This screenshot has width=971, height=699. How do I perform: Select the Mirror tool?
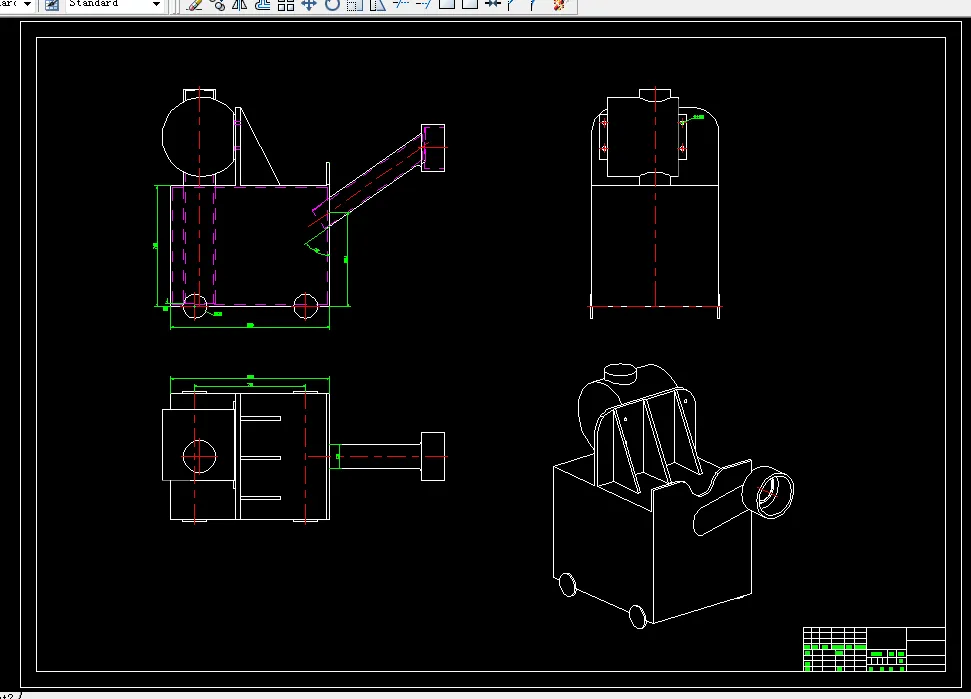point(240,5)
